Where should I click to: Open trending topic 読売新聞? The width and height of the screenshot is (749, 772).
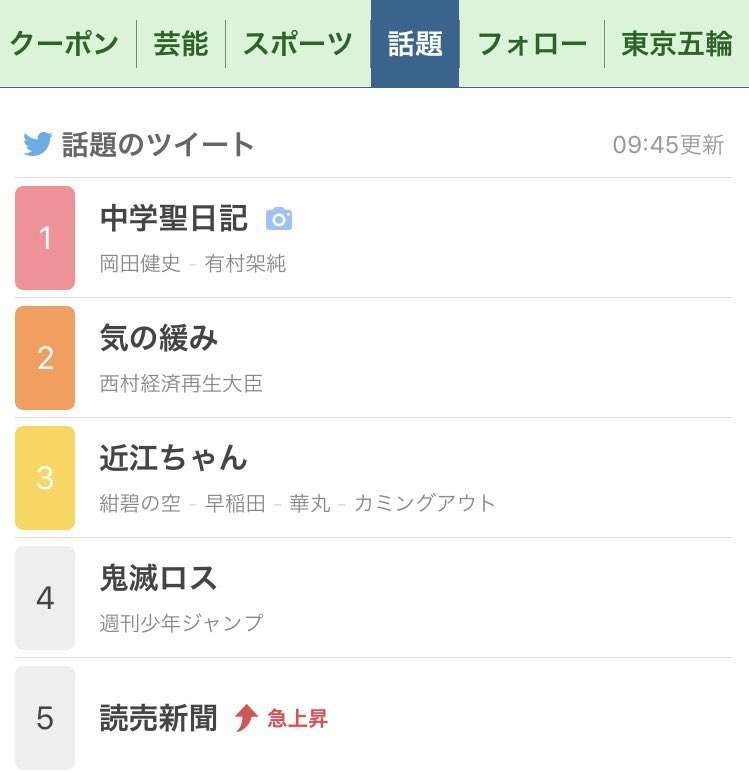click(x=159, y=718)
